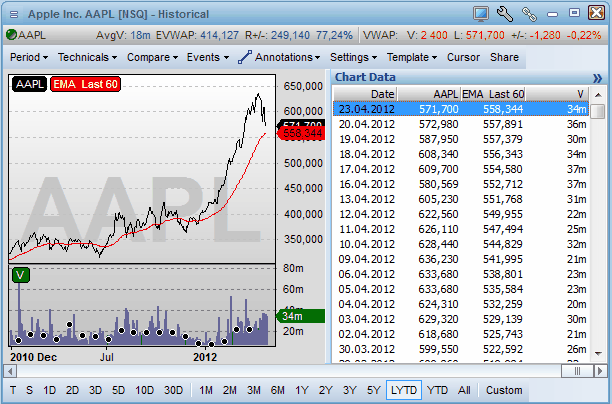Click the horizontal scrollbar thumb

[577, 371]
